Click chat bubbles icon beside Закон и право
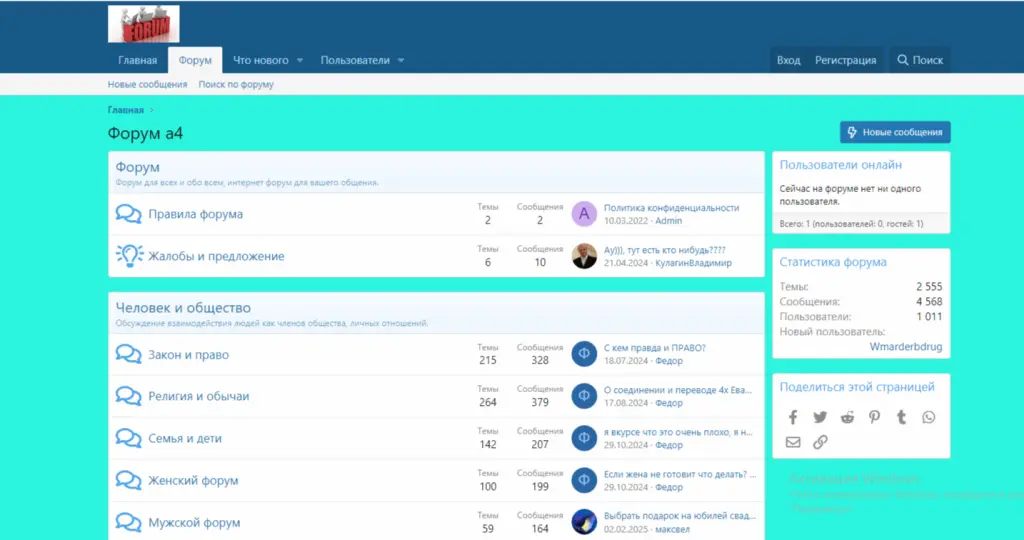Viewport: 1024px width, 540px height. [129, 354]
